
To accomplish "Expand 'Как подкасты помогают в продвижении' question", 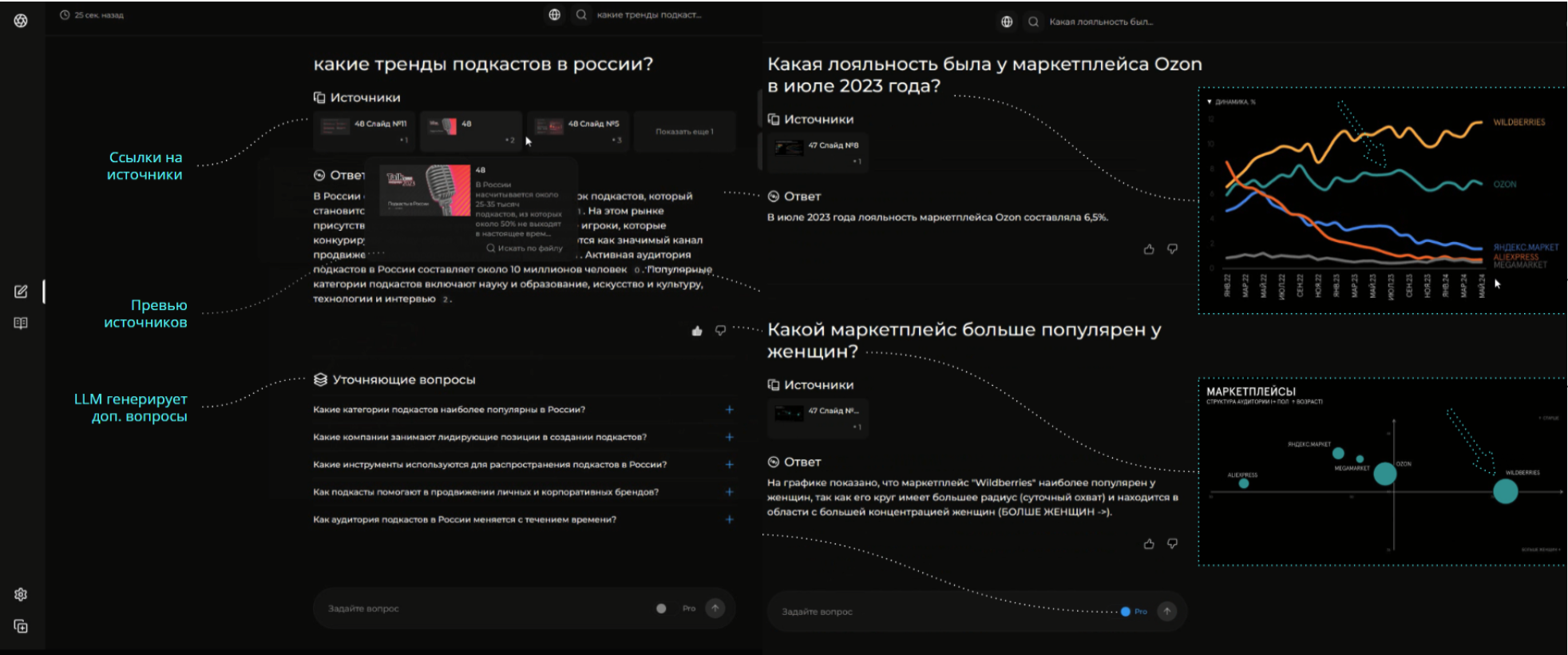I will (x=523, y=492).
